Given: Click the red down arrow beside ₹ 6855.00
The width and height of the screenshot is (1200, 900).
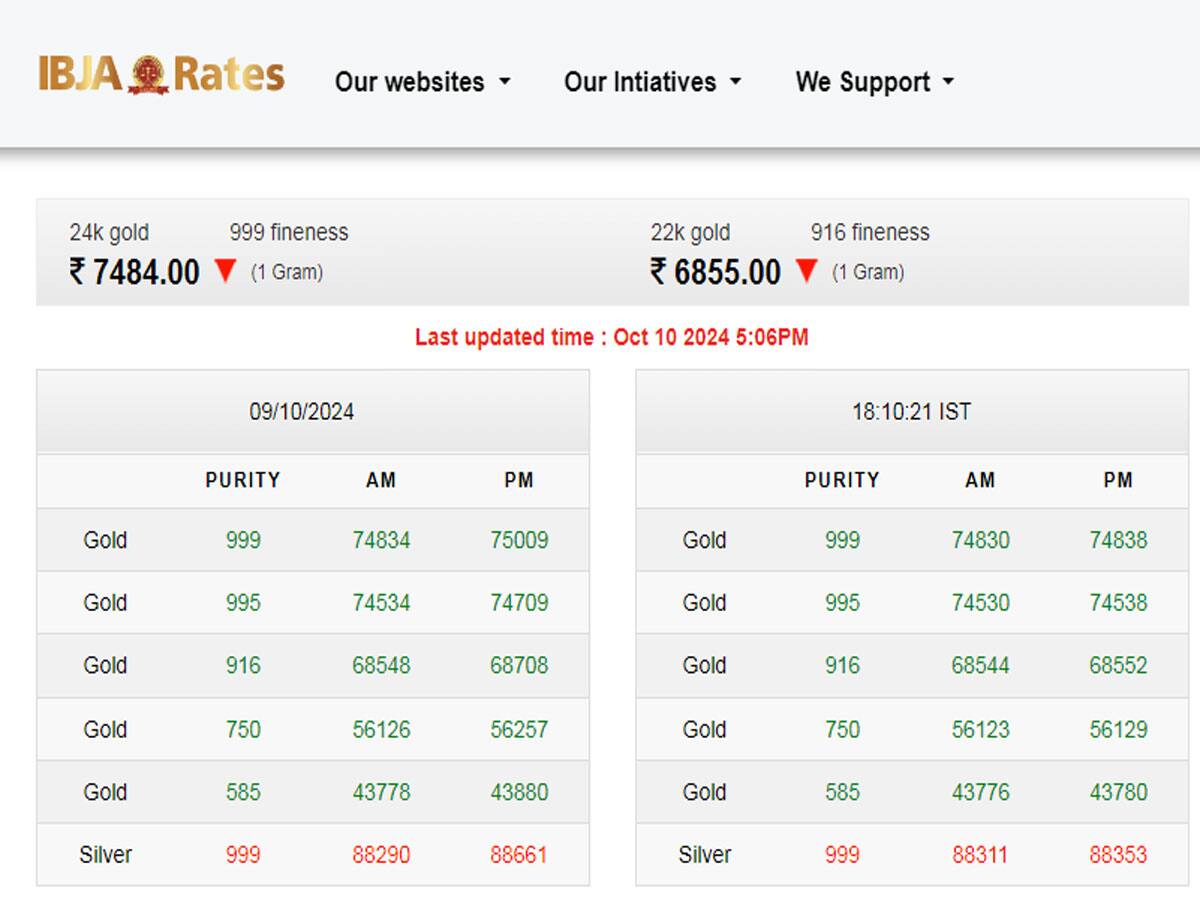Looking at the screenshot, I should point(806,271).
